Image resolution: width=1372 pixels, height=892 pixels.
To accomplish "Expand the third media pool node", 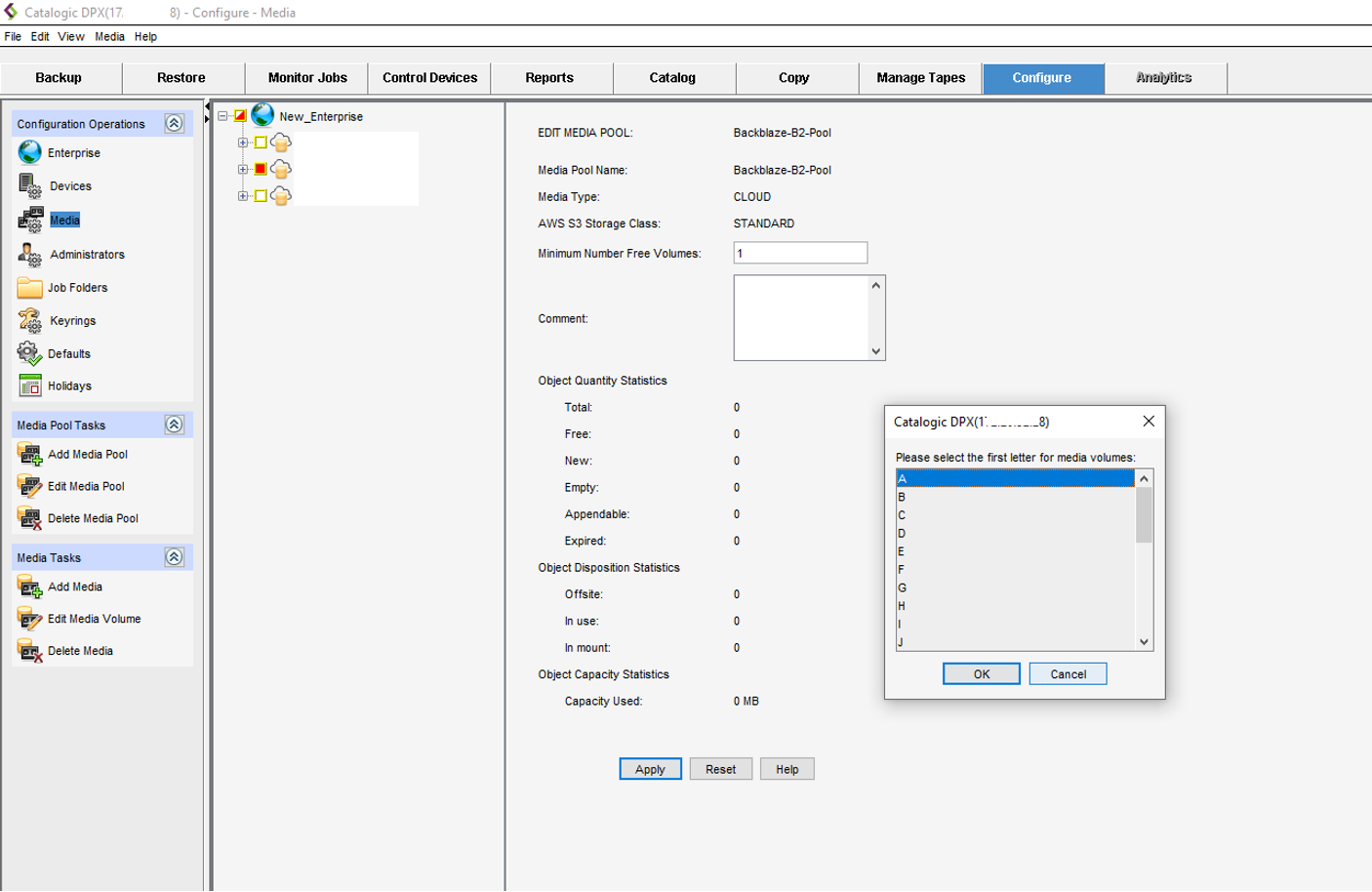I will click(x=243, y=196).
